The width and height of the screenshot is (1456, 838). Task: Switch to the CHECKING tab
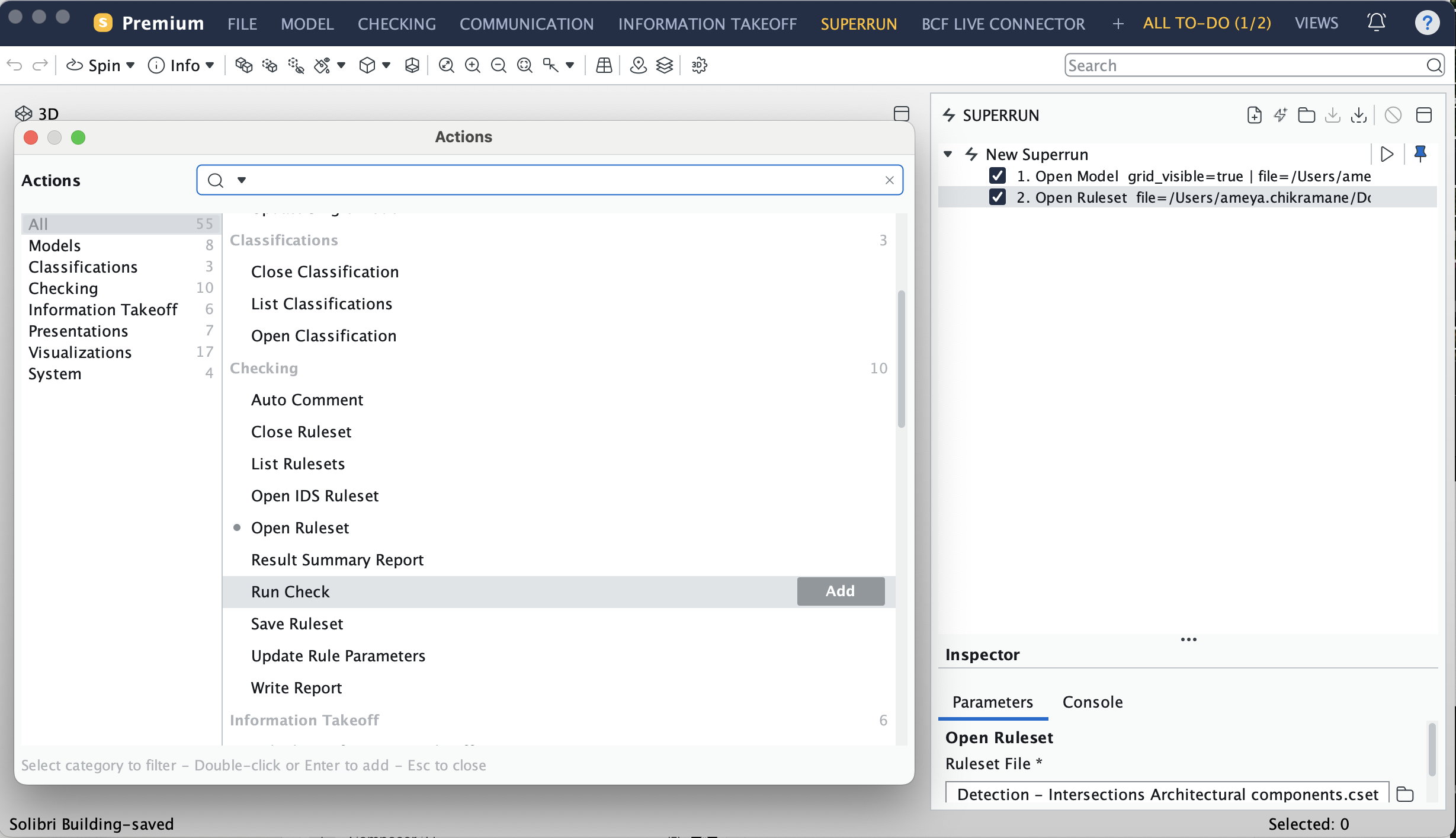click(397, 24)
